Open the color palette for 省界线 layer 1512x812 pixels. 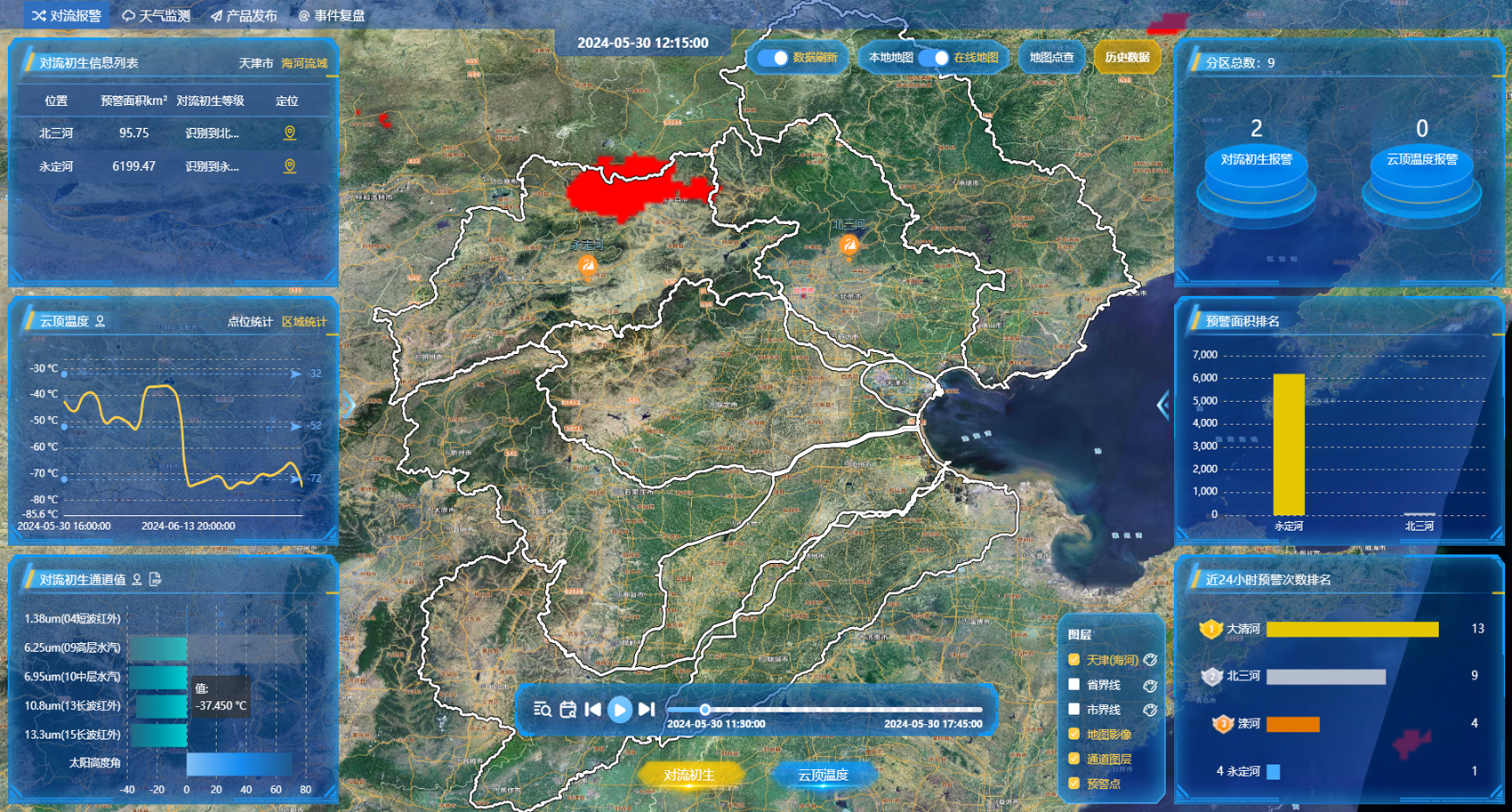(1150, 686)
